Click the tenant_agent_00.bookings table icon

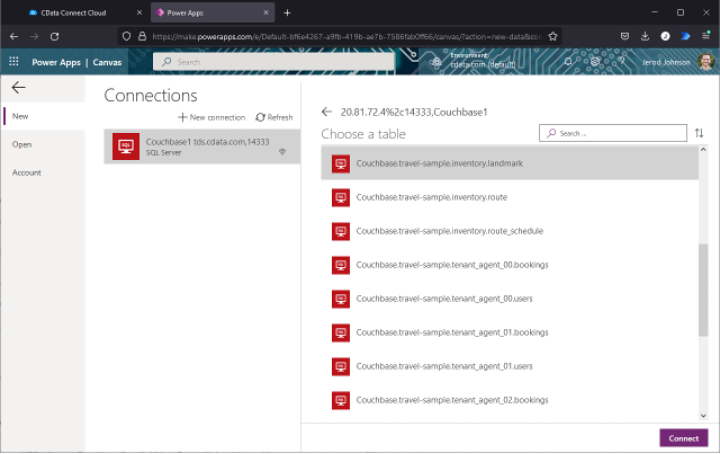[x=341, y=265]
